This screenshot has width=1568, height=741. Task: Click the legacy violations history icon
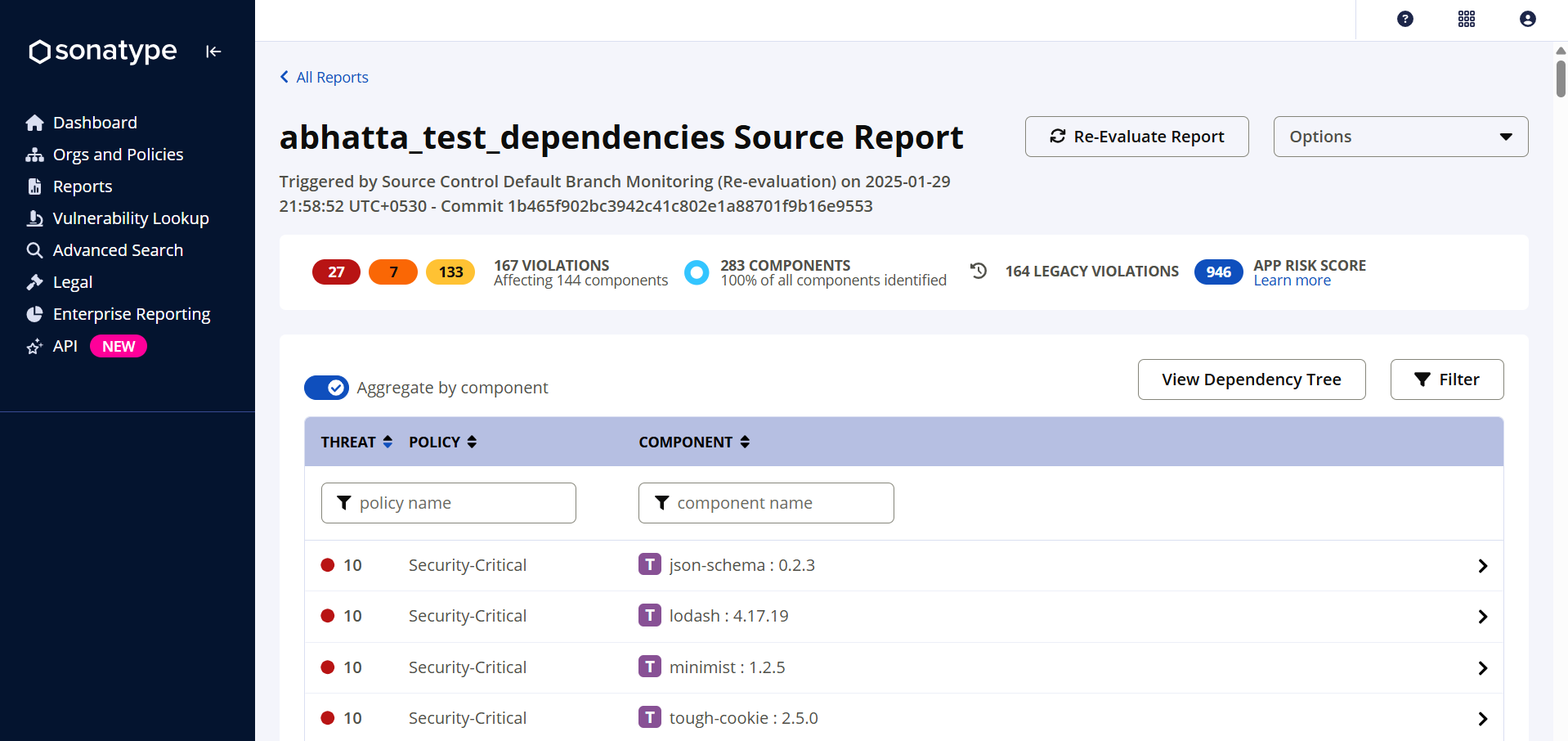[979, 271]
